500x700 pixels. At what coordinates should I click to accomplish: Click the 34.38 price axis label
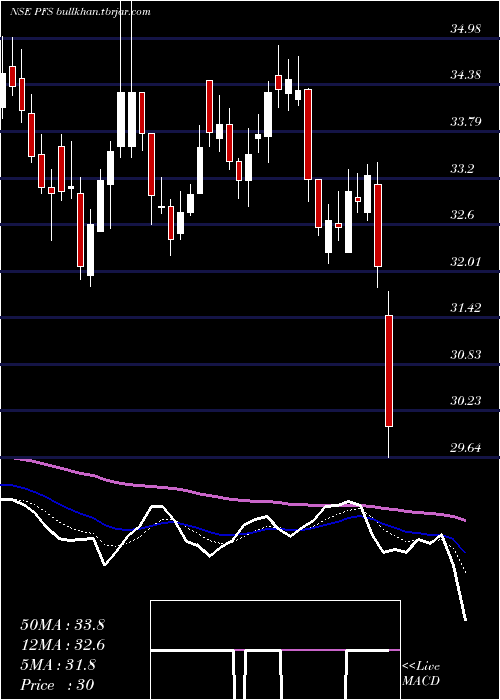point(466,75)
